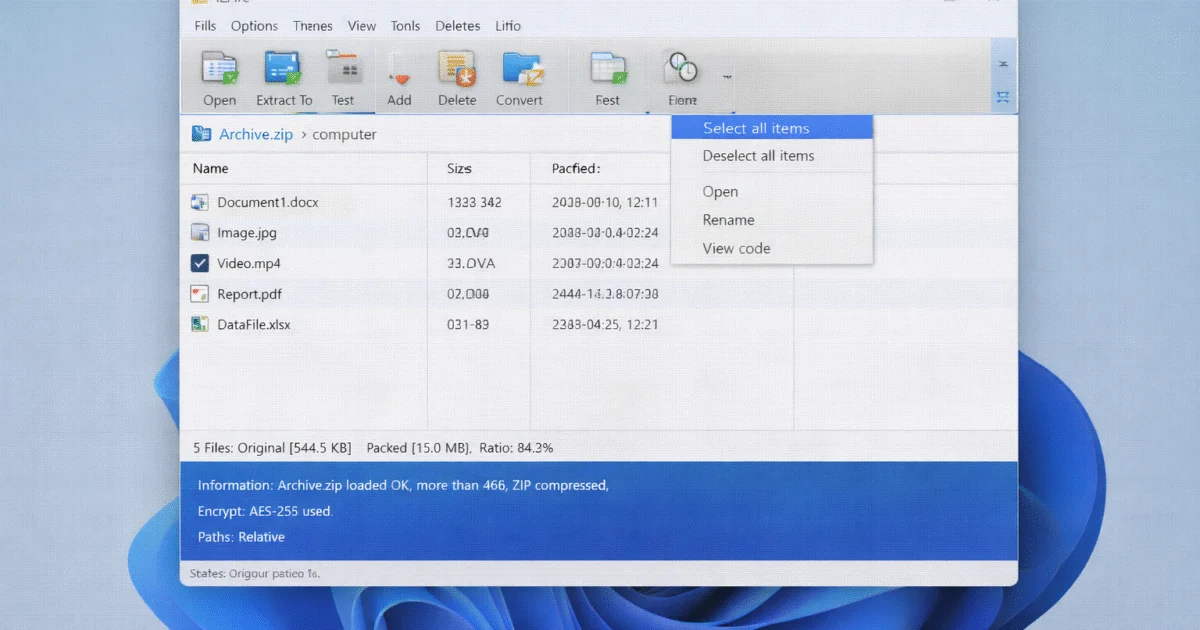
Task: Open the Thenes menu
Action: click(313, 26)
